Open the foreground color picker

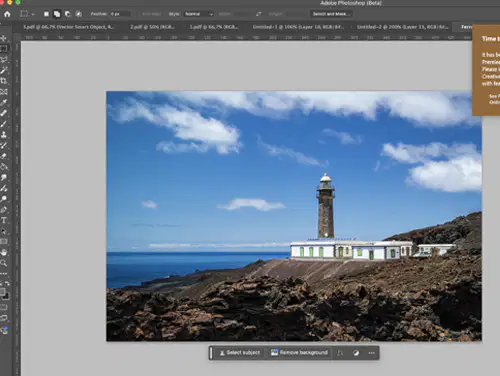click(x=2, y=291)
